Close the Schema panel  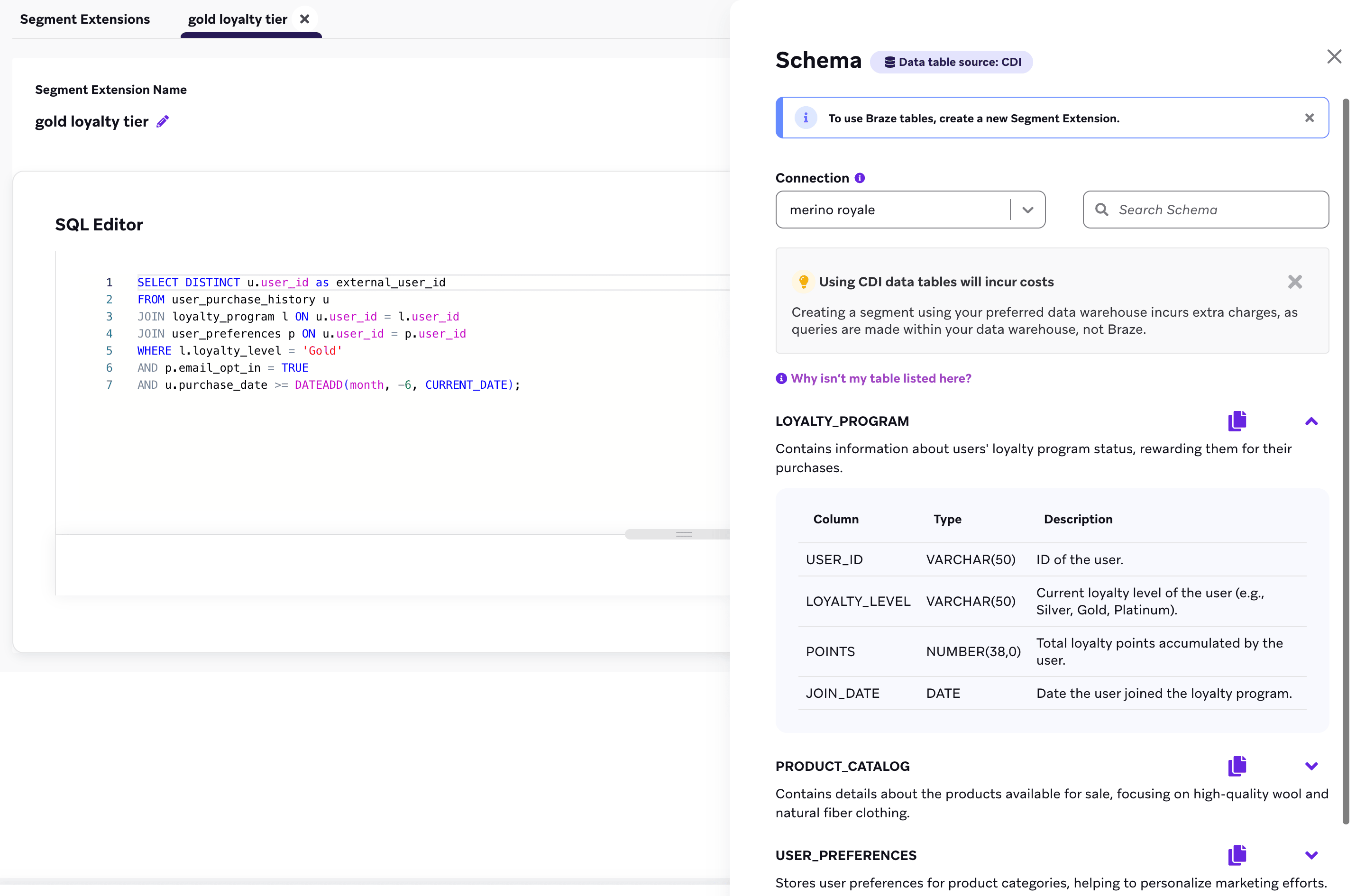coord(1334,56)
